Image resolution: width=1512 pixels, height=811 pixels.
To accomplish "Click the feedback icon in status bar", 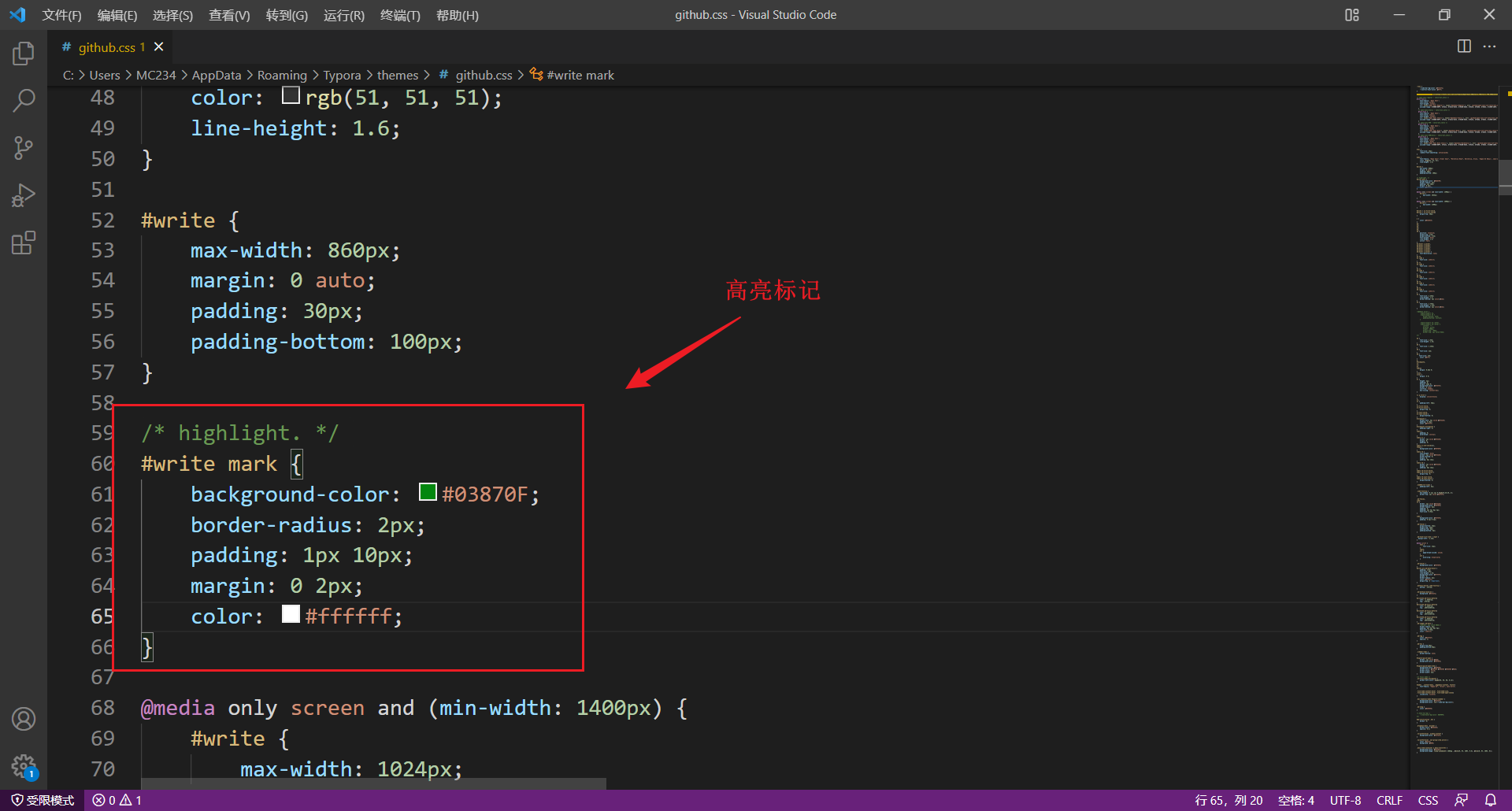I will pos(1462,800).
